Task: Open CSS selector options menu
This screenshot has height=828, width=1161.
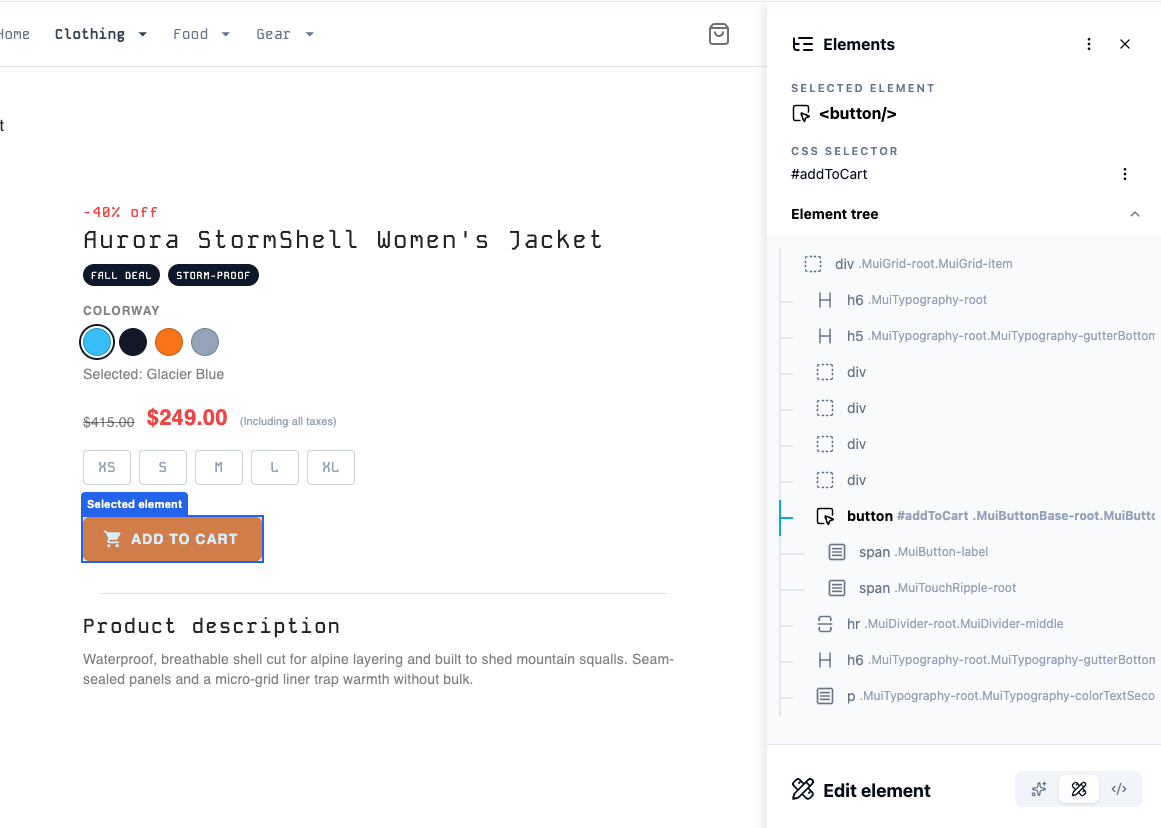Action: 1125,174
